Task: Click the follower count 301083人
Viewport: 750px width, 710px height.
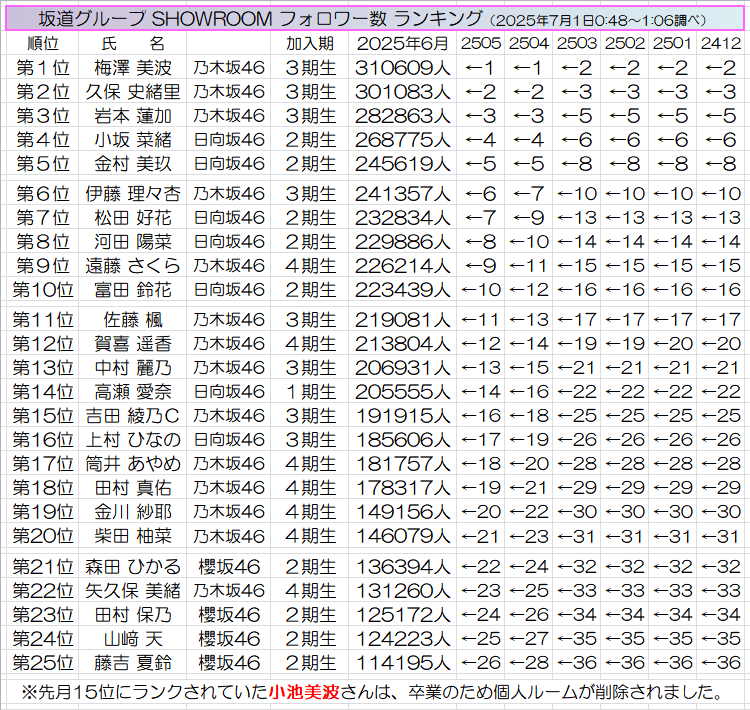Action: tap(402, 92)
